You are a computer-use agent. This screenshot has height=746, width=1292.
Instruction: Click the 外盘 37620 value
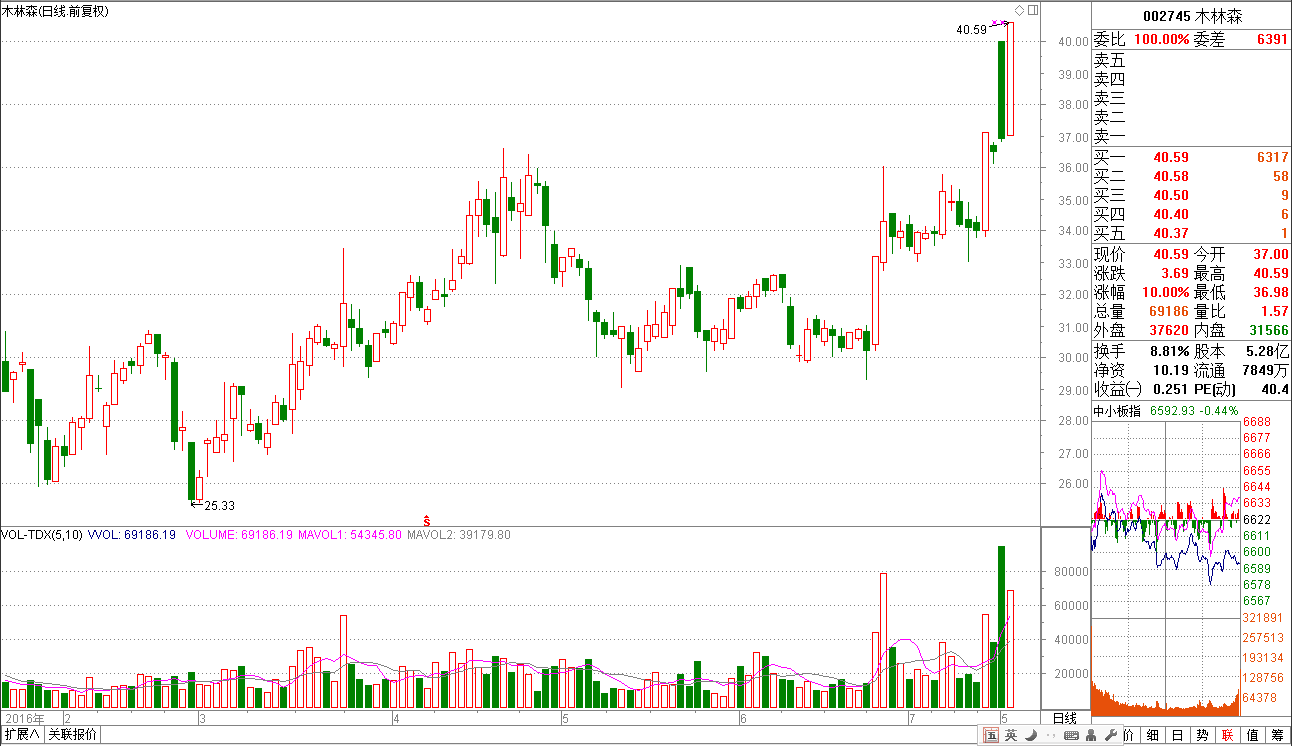pyautogui.click(x=1167, y=330)
